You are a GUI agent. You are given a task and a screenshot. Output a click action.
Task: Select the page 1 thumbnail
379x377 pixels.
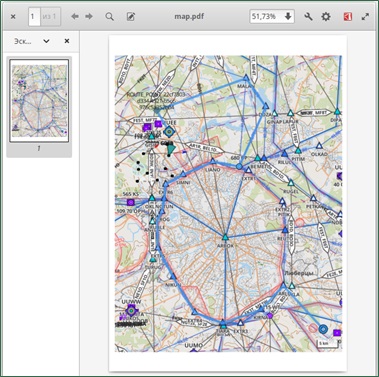pos(39,101)
